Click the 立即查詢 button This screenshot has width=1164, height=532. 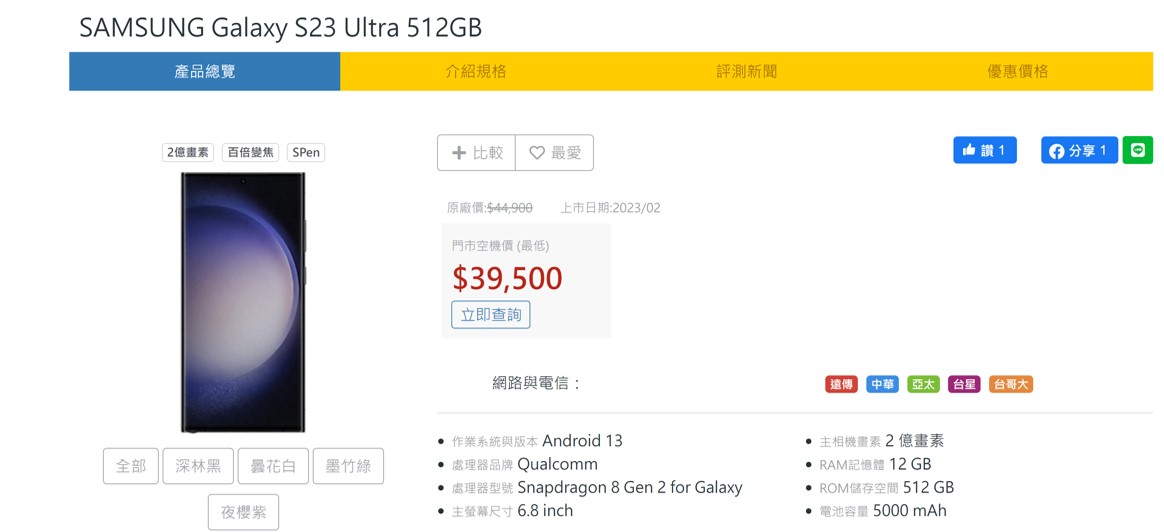coord(491,315)
